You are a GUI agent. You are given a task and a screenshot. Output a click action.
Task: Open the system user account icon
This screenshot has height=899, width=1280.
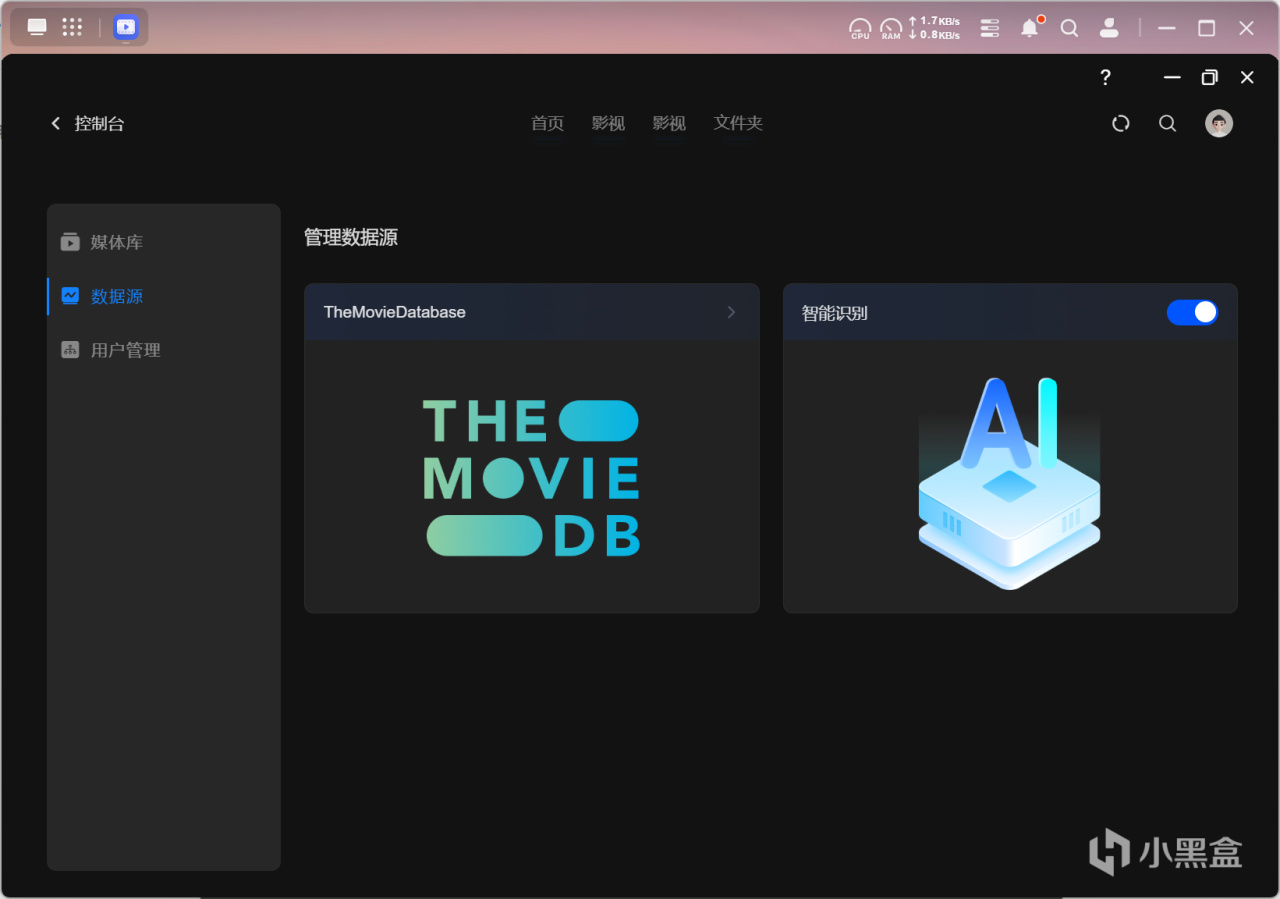pyautogui.click(x=1109, y=28)
